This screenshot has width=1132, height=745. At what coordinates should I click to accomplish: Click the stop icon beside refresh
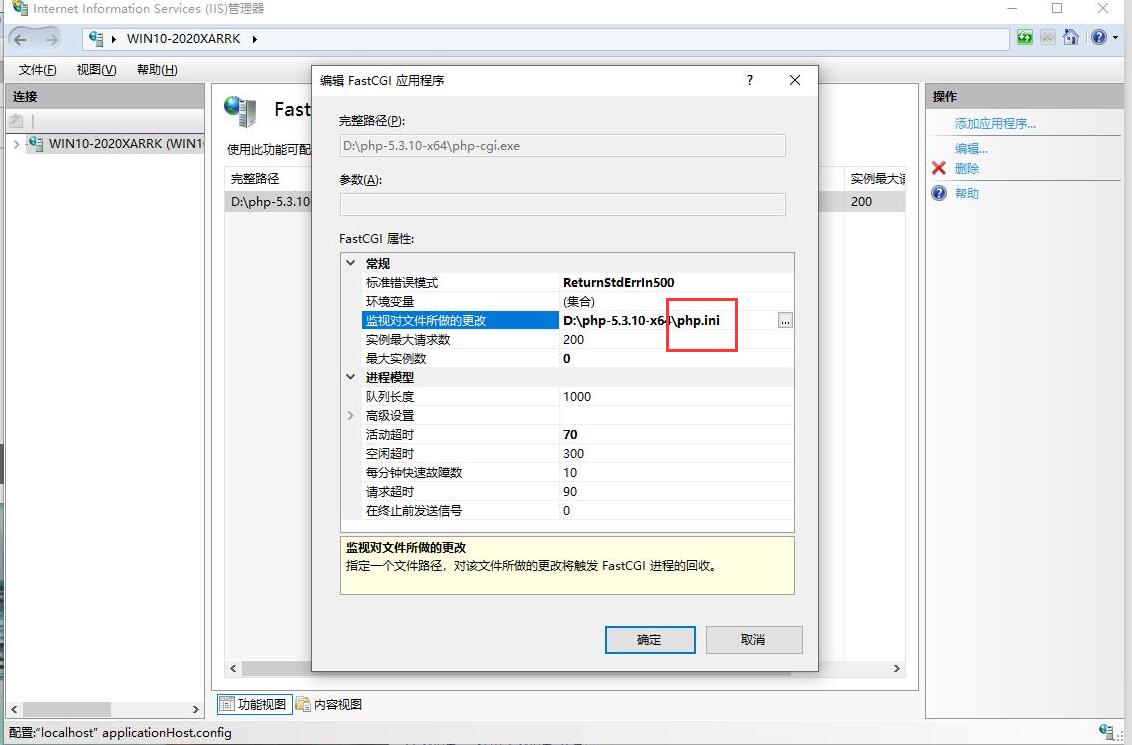click(x=1048, y=38)
